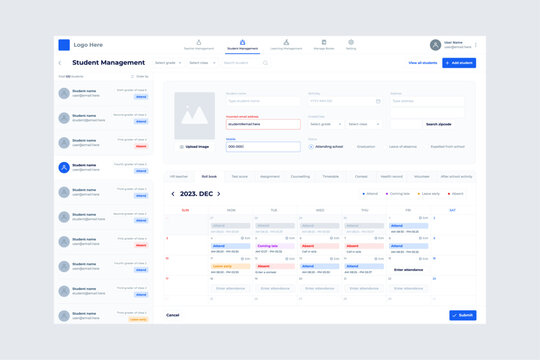Click the search magnifier icon
540x360 pixels.
[265, 63]
